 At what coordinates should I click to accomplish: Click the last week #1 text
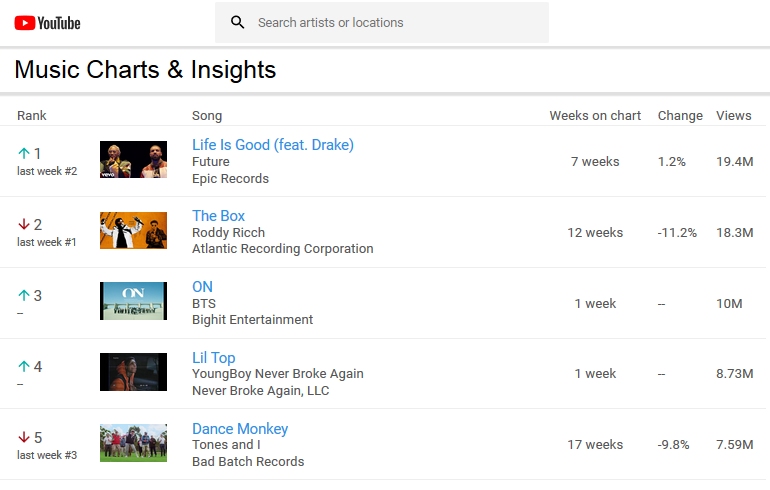[47, 242]
